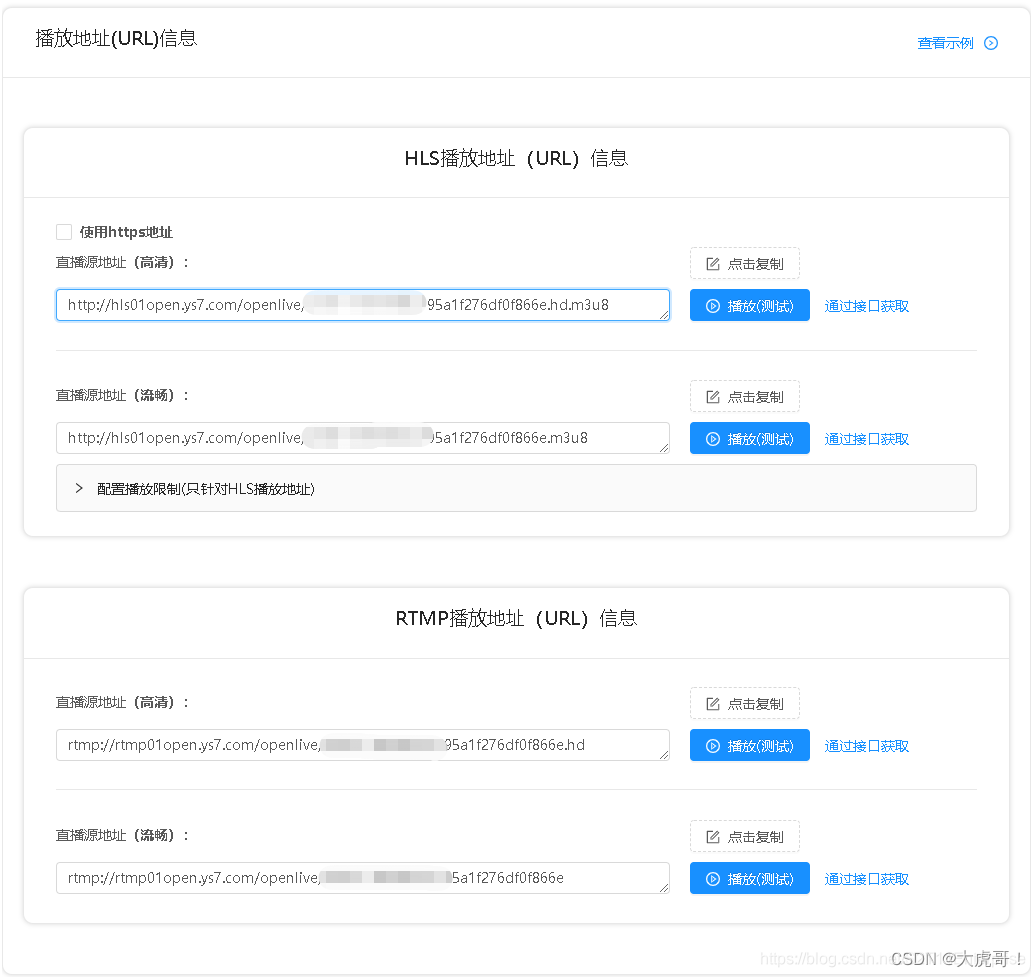Viewport: 1035px width, 977px height.
Task: Click the circled play icon beside 查看示例
Action: click(991, 43)
